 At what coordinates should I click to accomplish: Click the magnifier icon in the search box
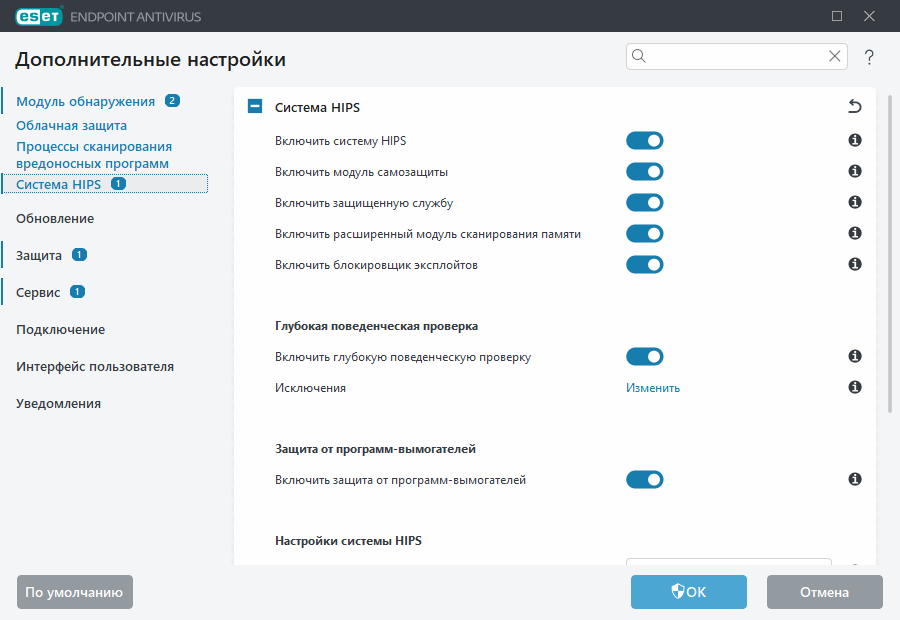(x=639, y=56)
